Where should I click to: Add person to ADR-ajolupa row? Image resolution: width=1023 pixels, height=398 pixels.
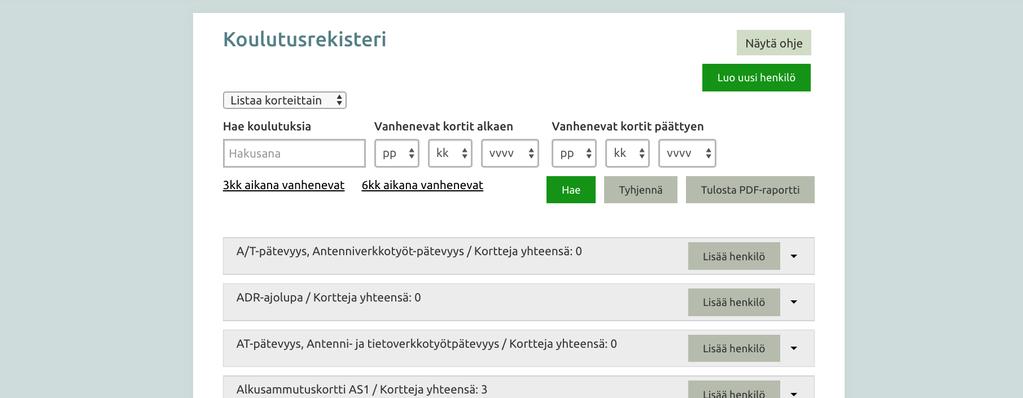click(734, 302)
